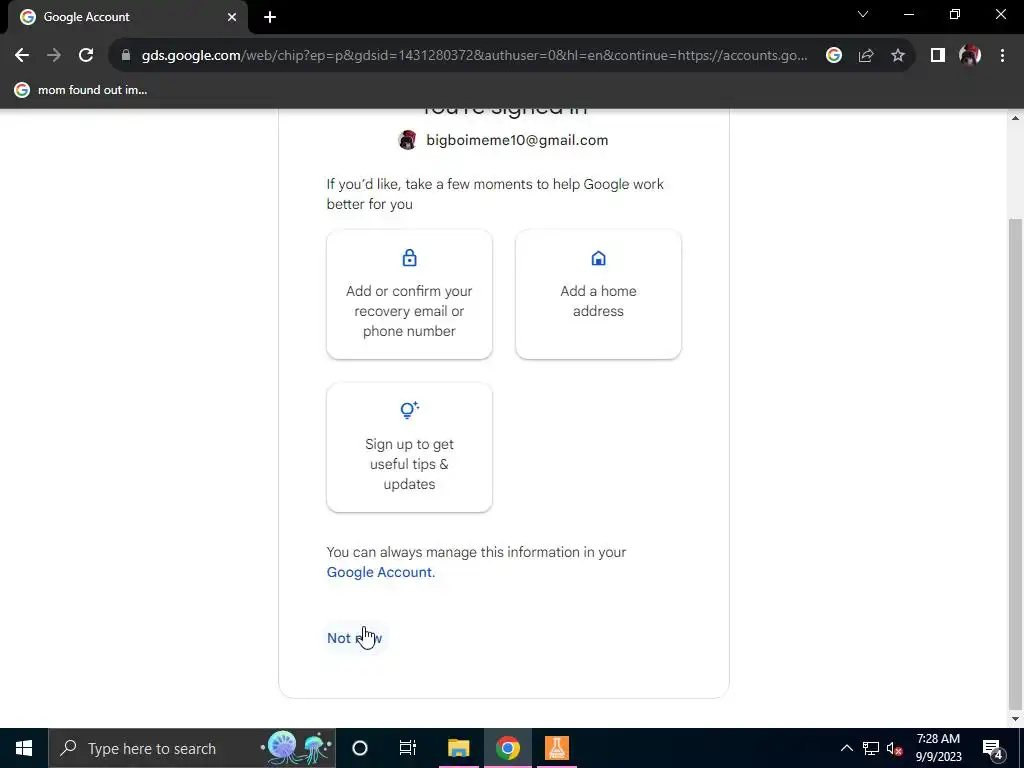Screen dimensions: 1024x768
Task: Open Cortana circle icon
Action: 360,748
